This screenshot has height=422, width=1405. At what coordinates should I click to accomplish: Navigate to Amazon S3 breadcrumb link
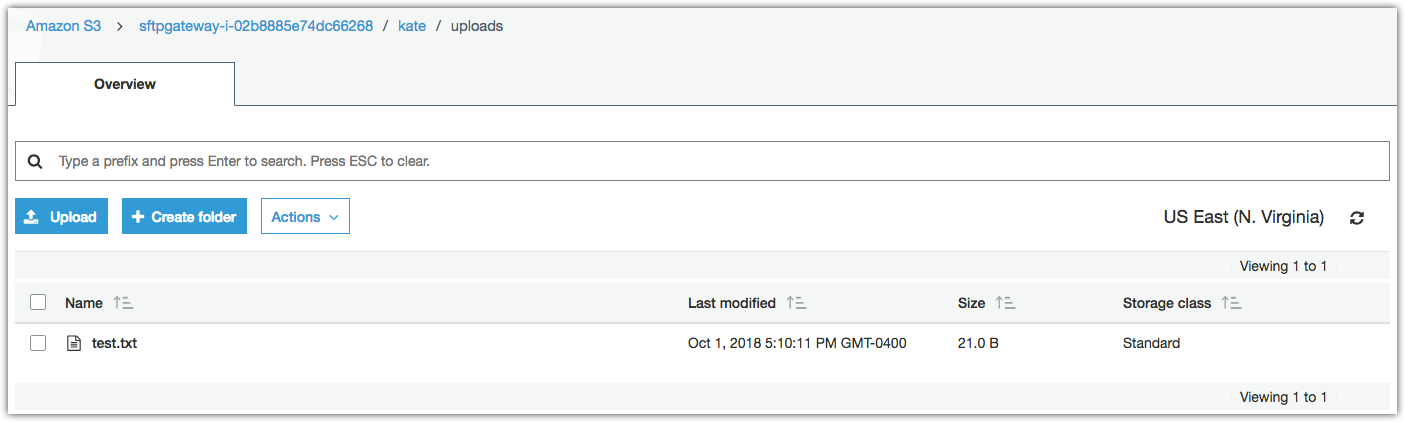coord(63,26)
